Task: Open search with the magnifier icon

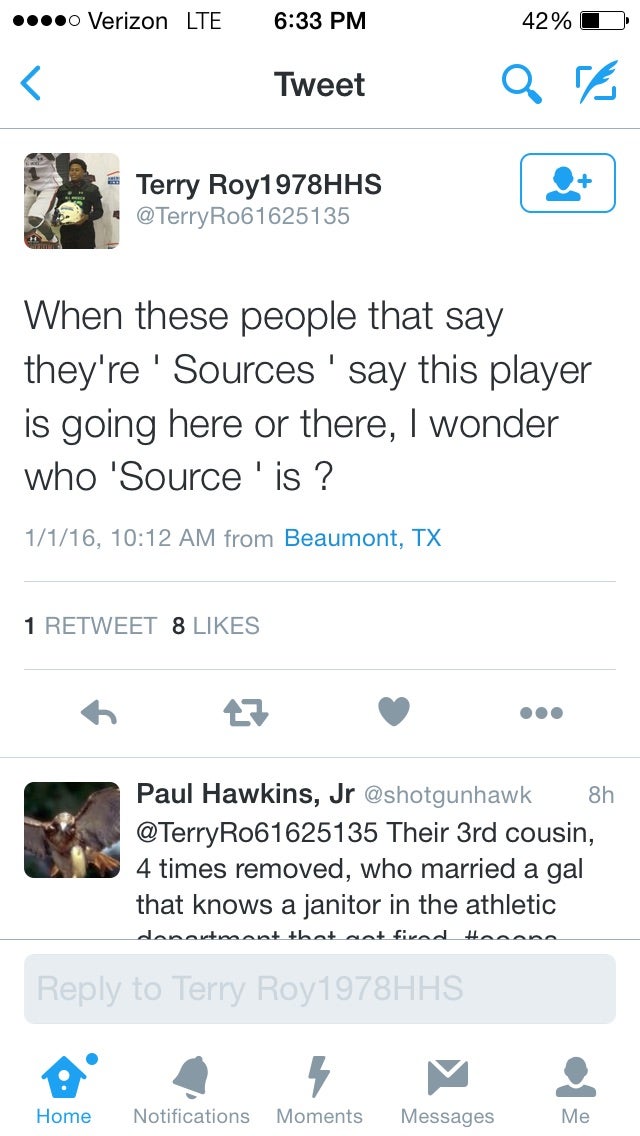Action: 520,84
